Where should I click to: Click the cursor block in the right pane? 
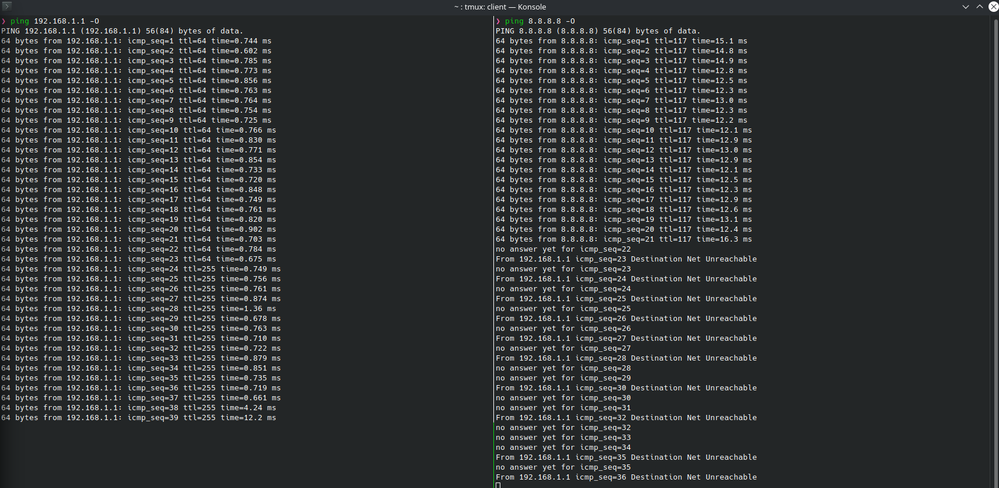[498, 485]
